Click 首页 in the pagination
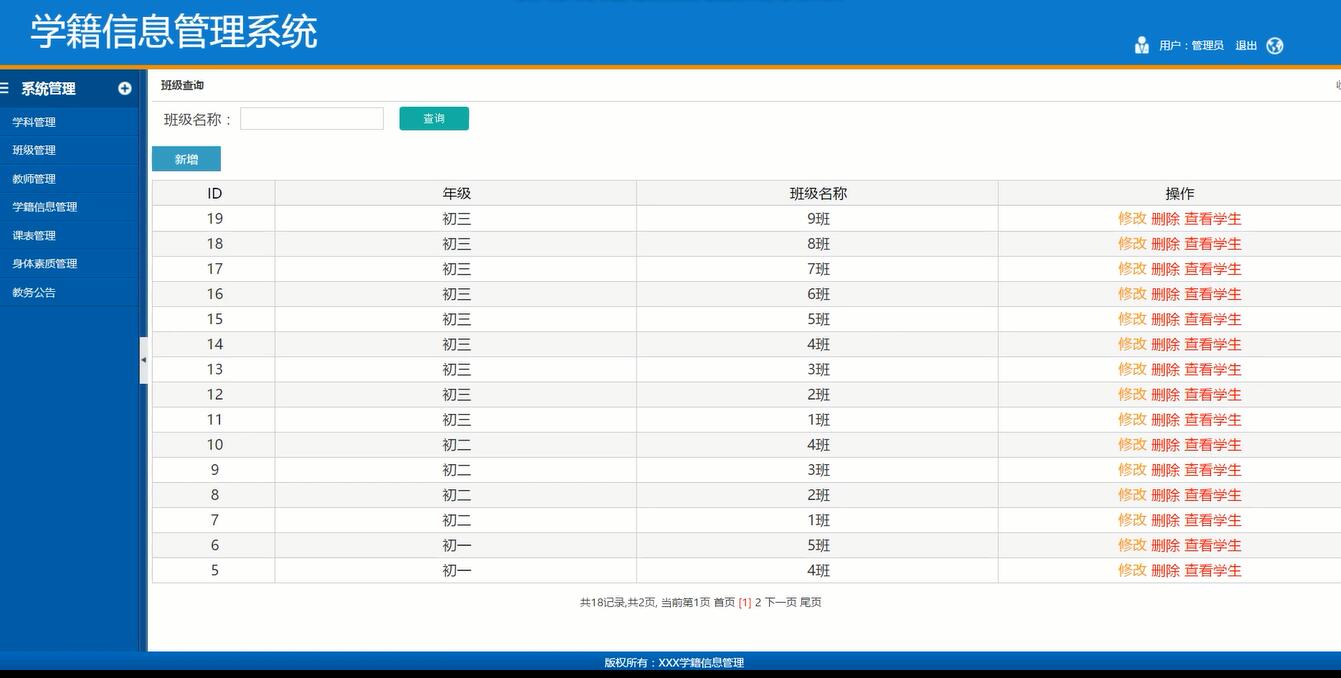Image resolution: width=1341 pixels, height=678 pixels. pos(724,602)
